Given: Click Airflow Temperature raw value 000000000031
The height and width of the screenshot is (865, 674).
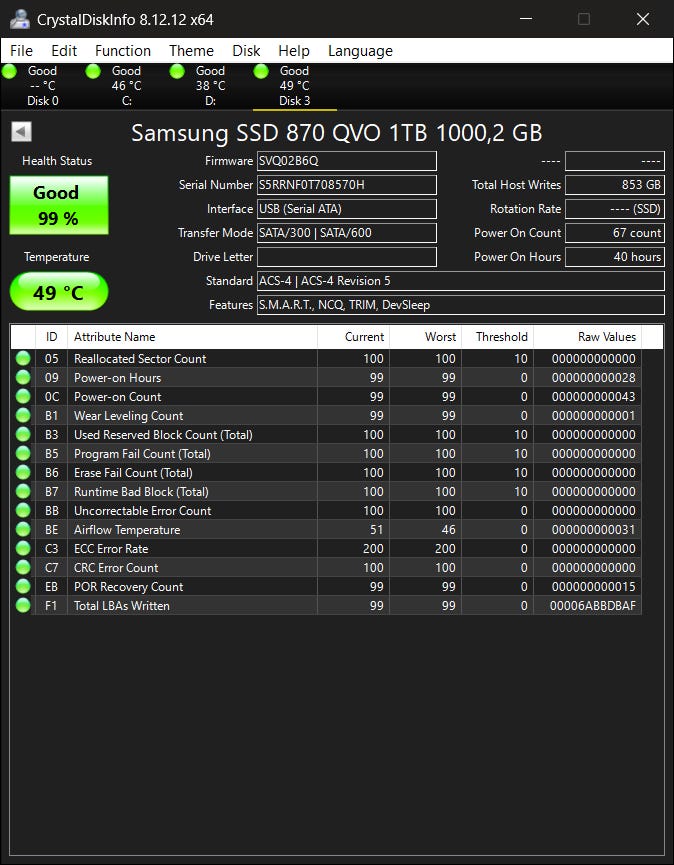Looking at the screenshot, I should pyautogui.click(x=593, y=530).
